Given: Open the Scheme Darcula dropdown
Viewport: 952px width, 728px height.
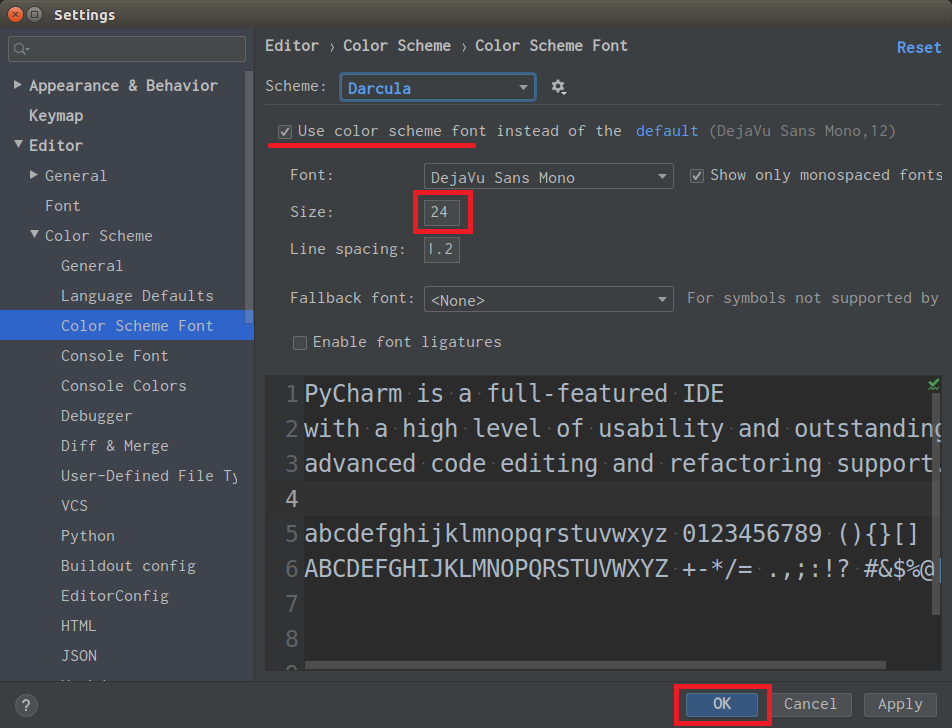Looking at the screenshot, I should [438, 87].
